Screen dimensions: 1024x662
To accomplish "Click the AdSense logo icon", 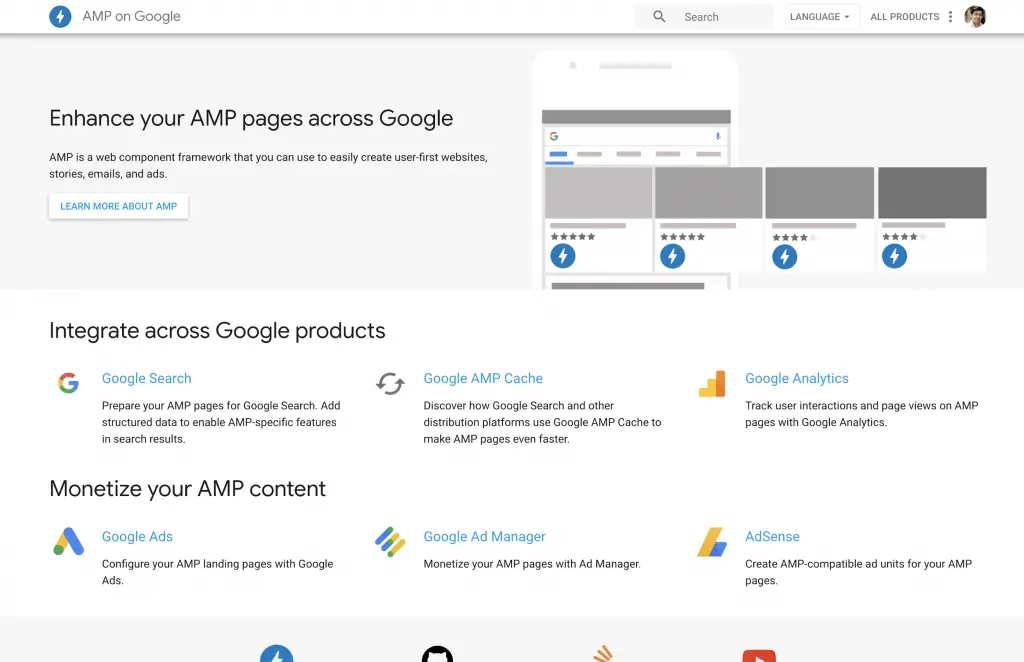I will coord(712,541).
